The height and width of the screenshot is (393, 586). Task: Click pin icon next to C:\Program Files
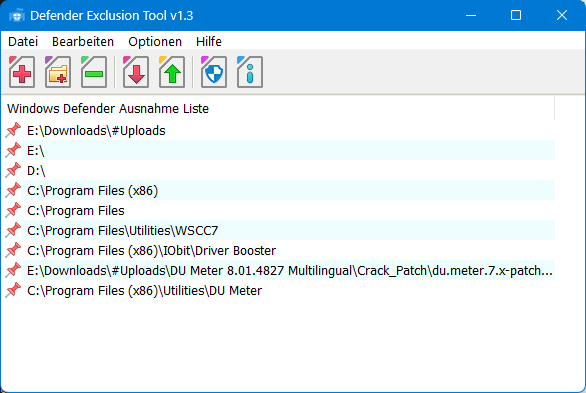pyautogui.click(x=13, y=210)
